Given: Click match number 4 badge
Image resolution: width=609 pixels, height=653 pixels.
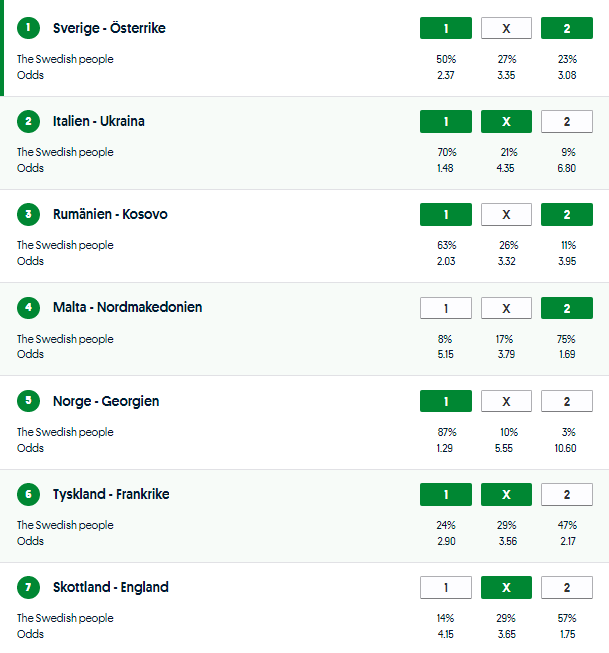Looking at the screenshot, I should coord(28,308).
